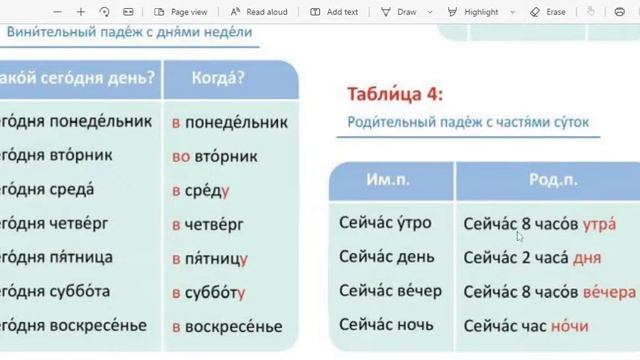
Task: Select the Highlight tool
Action: [473, 12]
